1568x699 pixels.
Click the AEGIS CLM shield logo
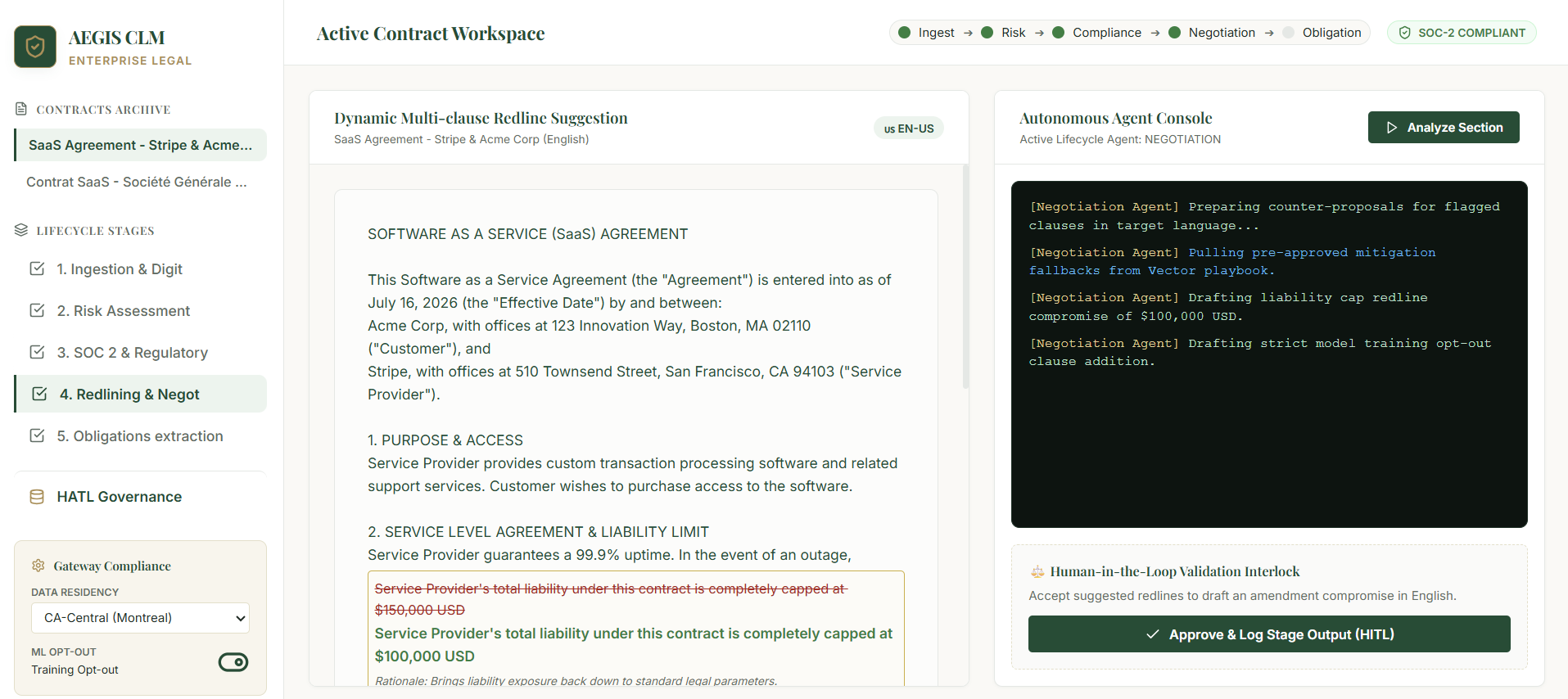pos(35,47)
